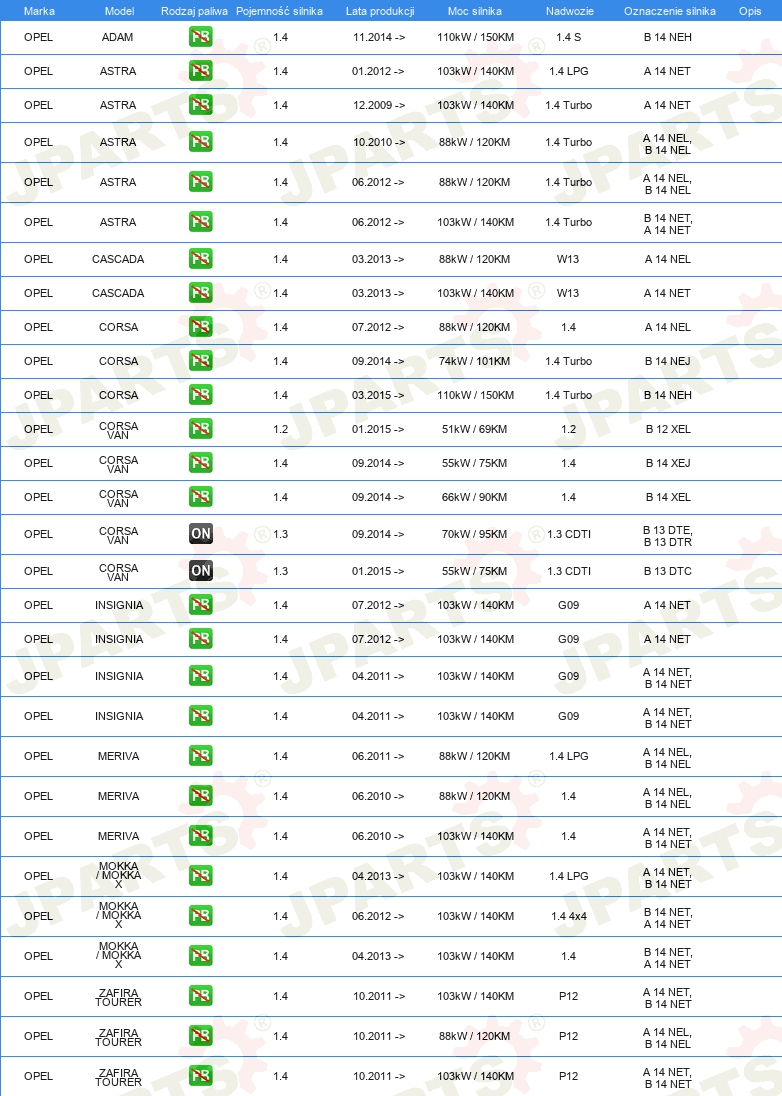Image resolution: width=782 pixels, height=1096 pixels.
Task: Click the 1.2 engine capacity cell
Action: click(x=280, y=429)
